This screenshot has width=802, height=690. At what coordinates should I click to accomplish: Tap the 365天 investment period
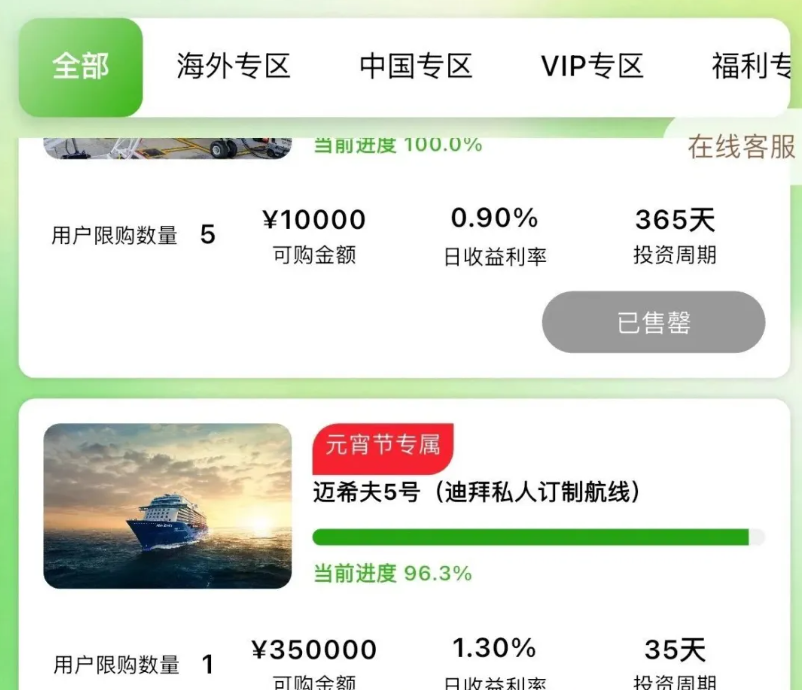[x=675, y=219]
